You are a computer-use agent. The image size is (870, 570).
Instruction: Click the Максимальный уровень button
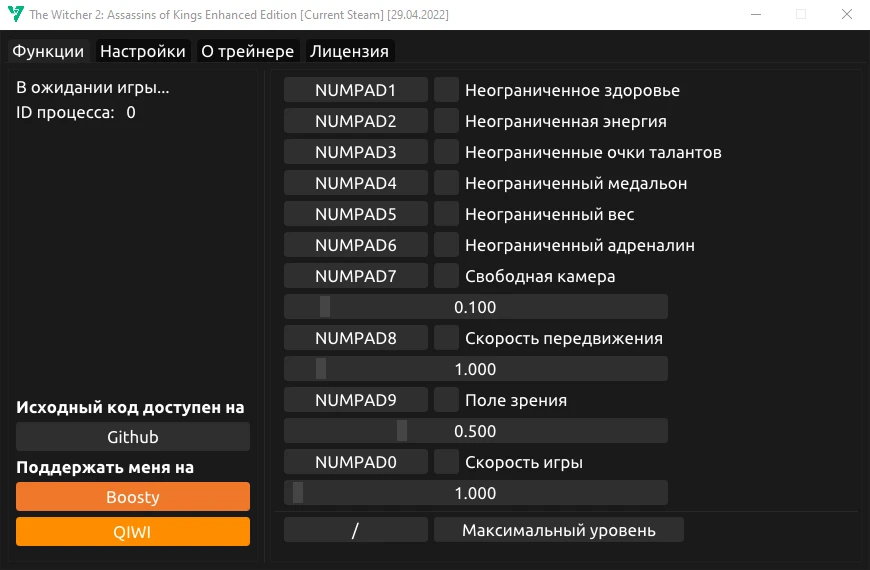point(559,530)
